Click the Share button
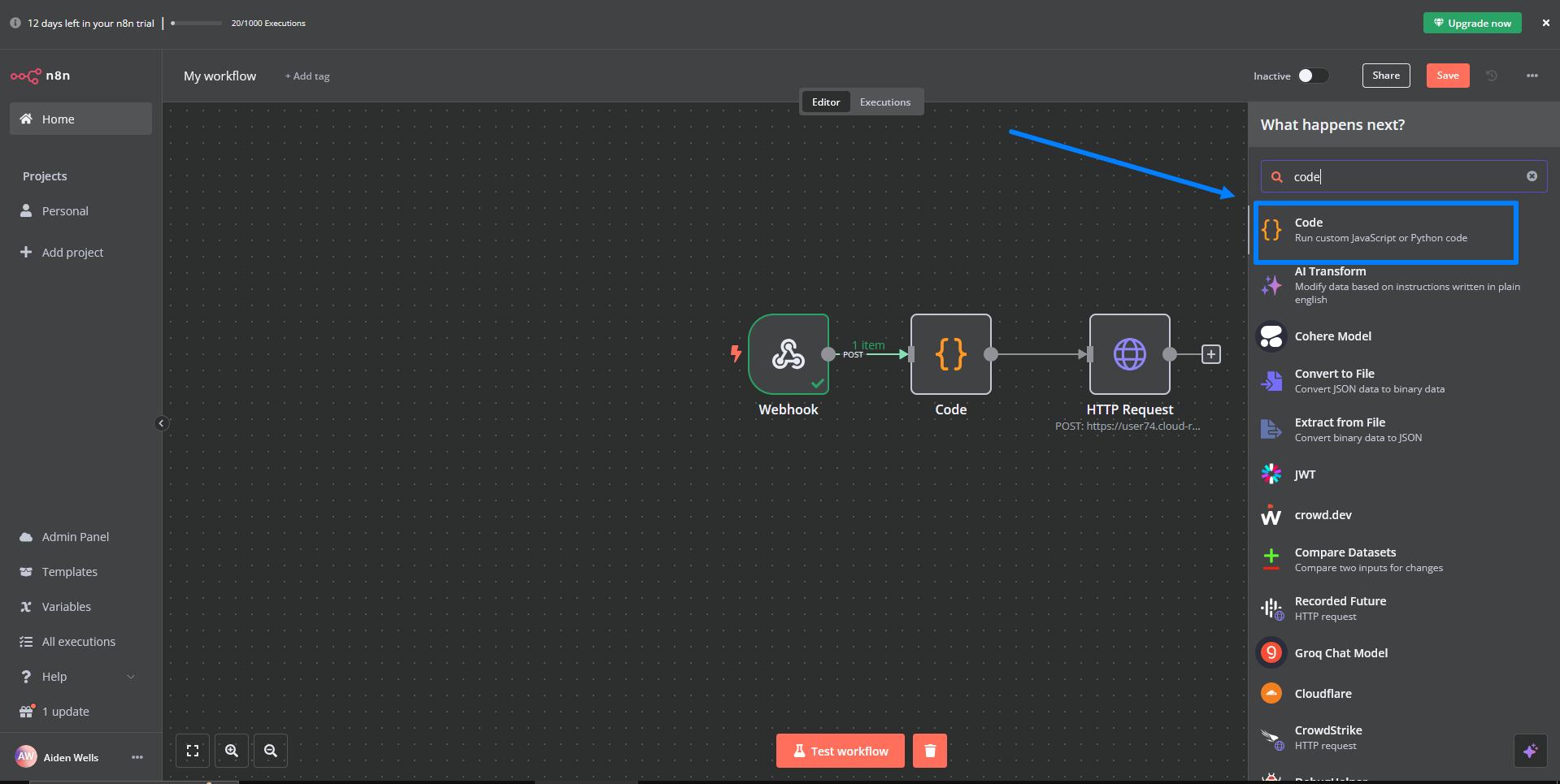 (1386, 76)
